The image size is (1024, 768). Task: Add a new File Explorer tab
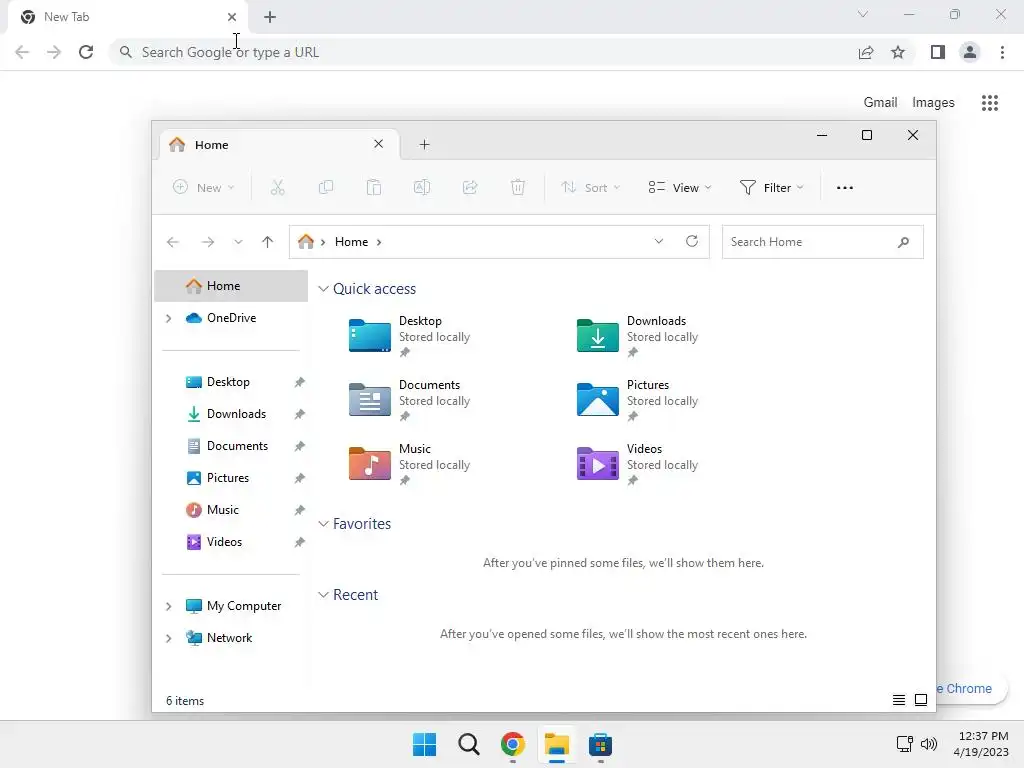coord(424,144)
